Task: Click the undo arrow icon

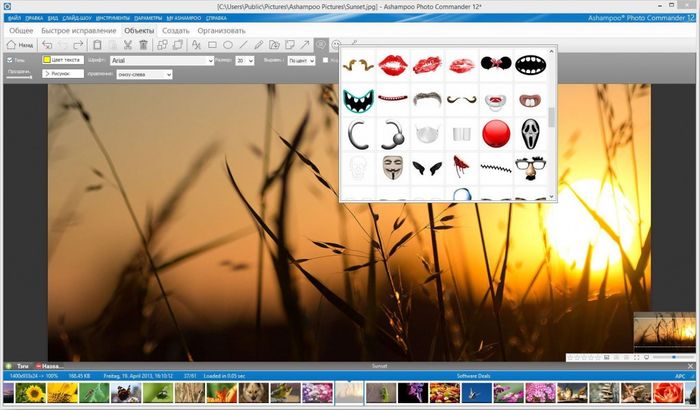Action: click(47, 45)
